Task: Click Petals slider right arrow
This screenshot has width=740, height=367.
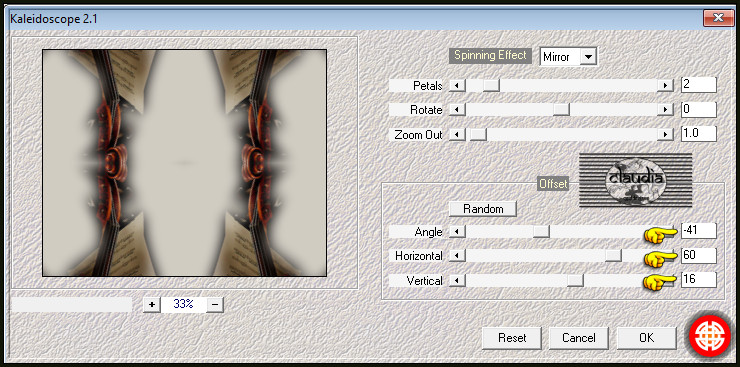Action: (x=665, y=85)
